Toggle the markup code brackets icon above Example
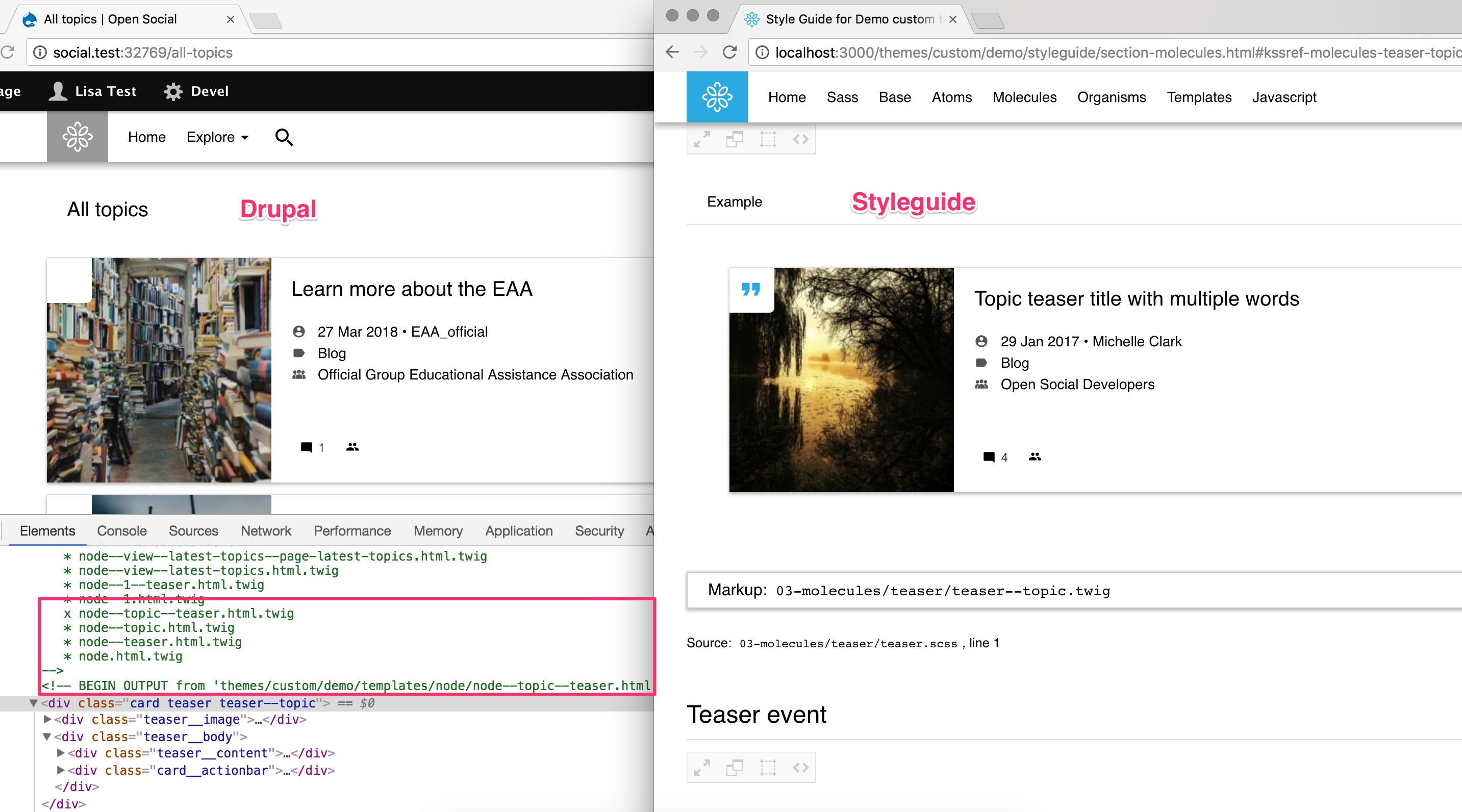1462x812 pixels. (x=800, y=139)
